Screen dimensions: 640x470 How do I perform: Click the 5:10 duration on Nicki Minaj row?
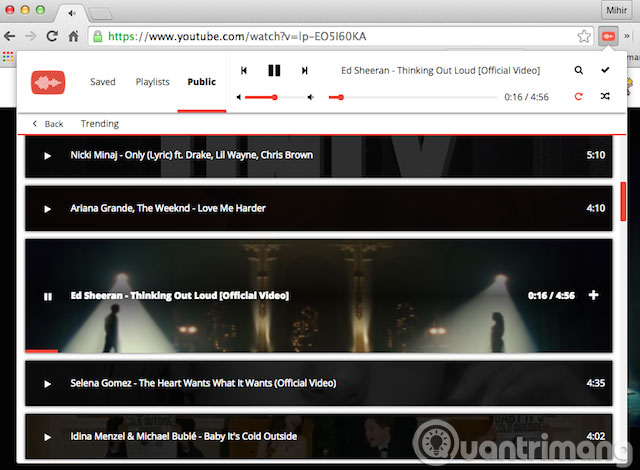pyautogui.click(x=596, y=155)
